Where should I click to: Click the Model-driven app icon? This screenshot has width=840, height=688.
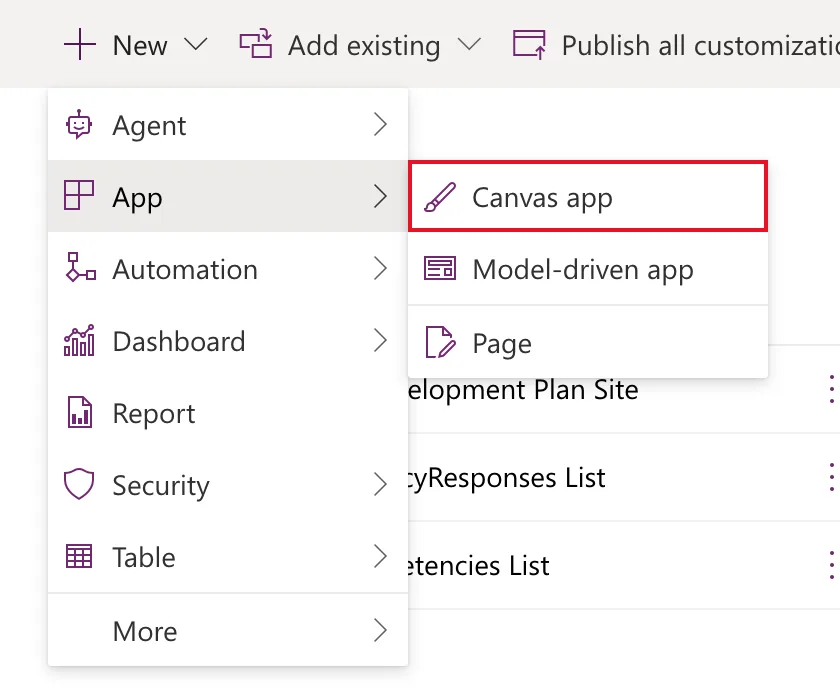pyautogui.click(x=440, y=268)
